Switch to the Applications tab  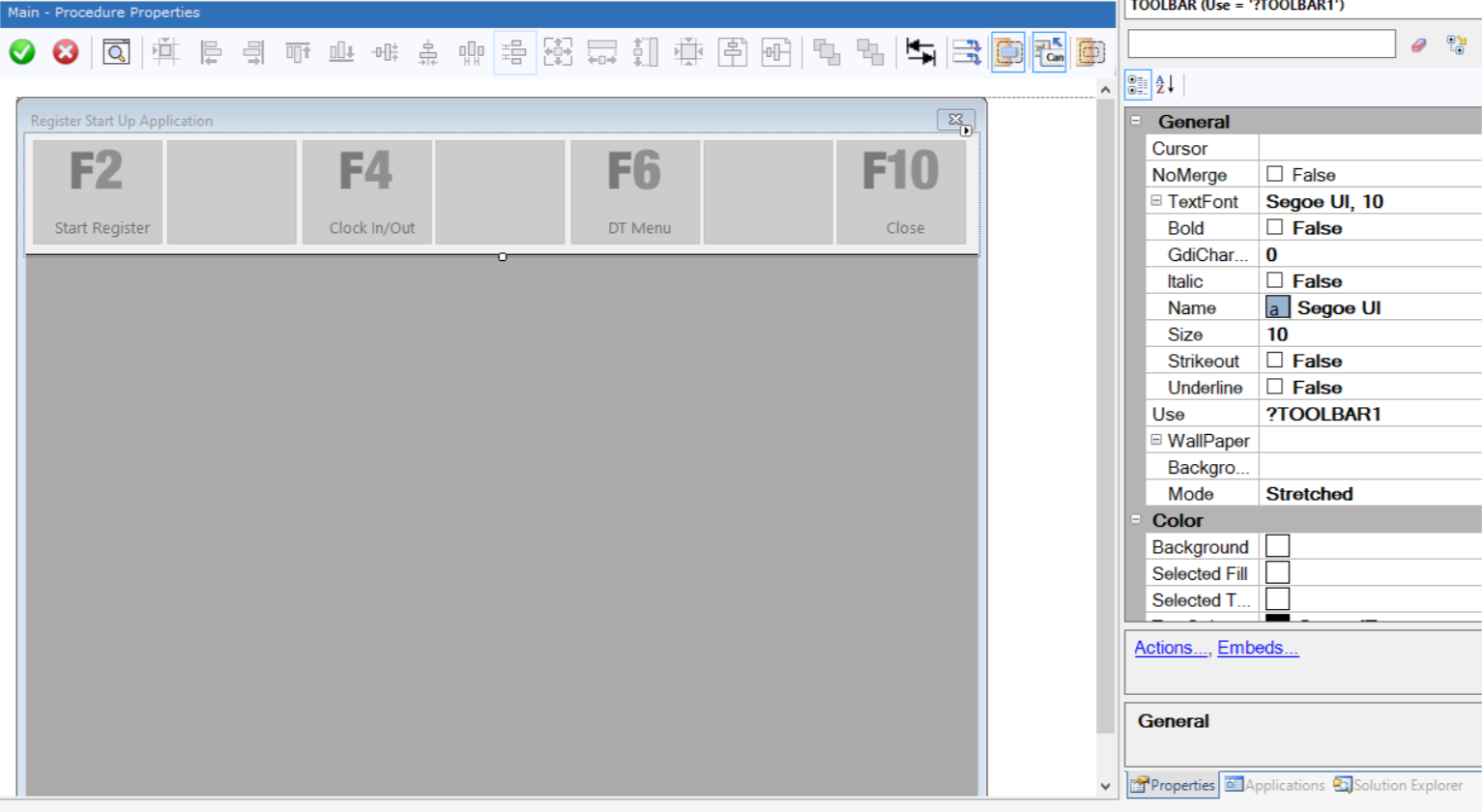pyautogui.click(x=1274, y=785)
